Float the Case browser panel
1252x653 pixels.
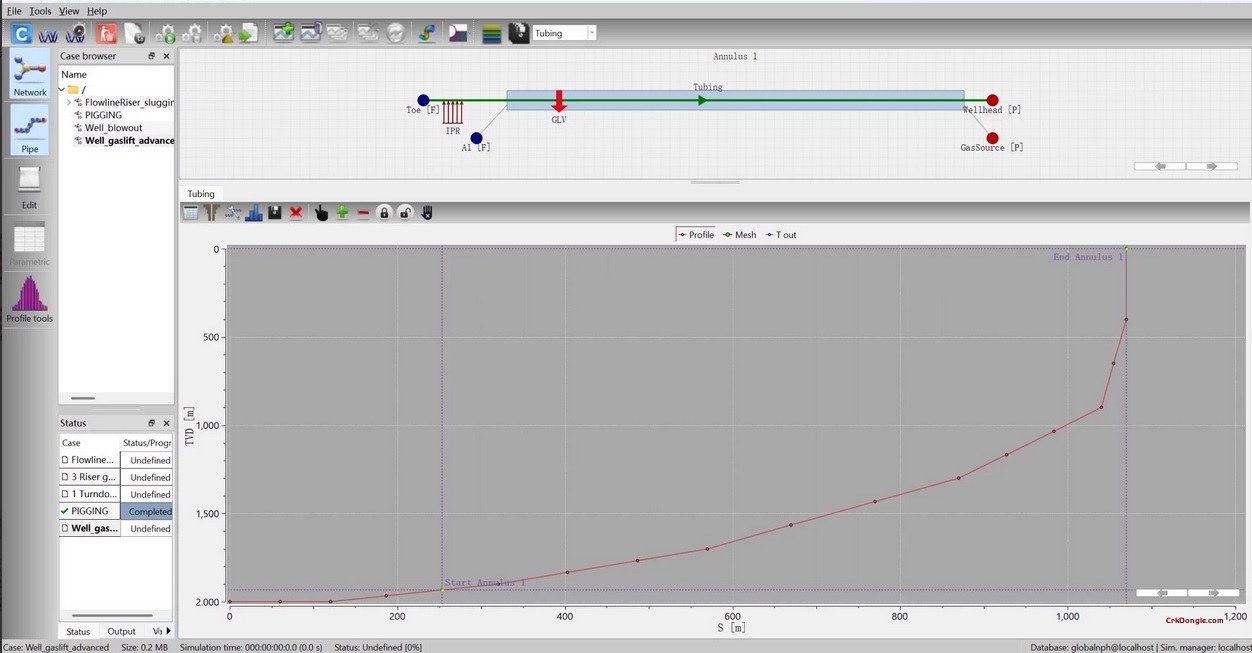[x=152, y=56]
